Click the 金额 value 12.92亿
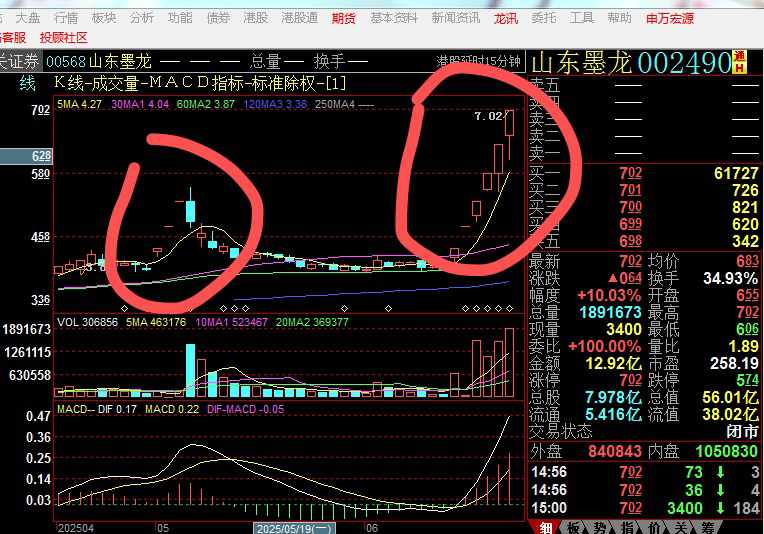764x534 pixels. pos(613,363)
